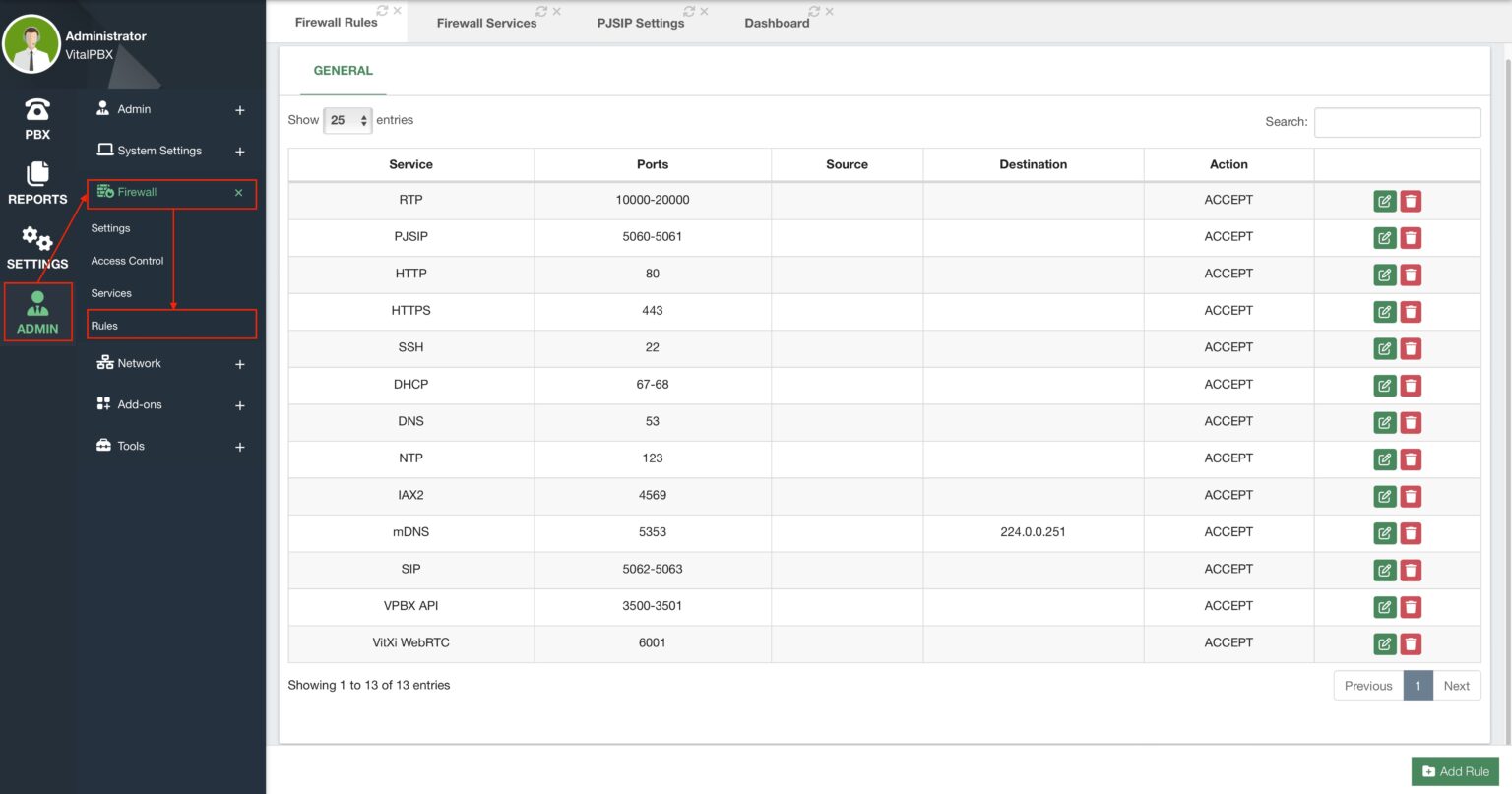Expand the Network menu group
1512x794 pixels.
pos(240,364)
